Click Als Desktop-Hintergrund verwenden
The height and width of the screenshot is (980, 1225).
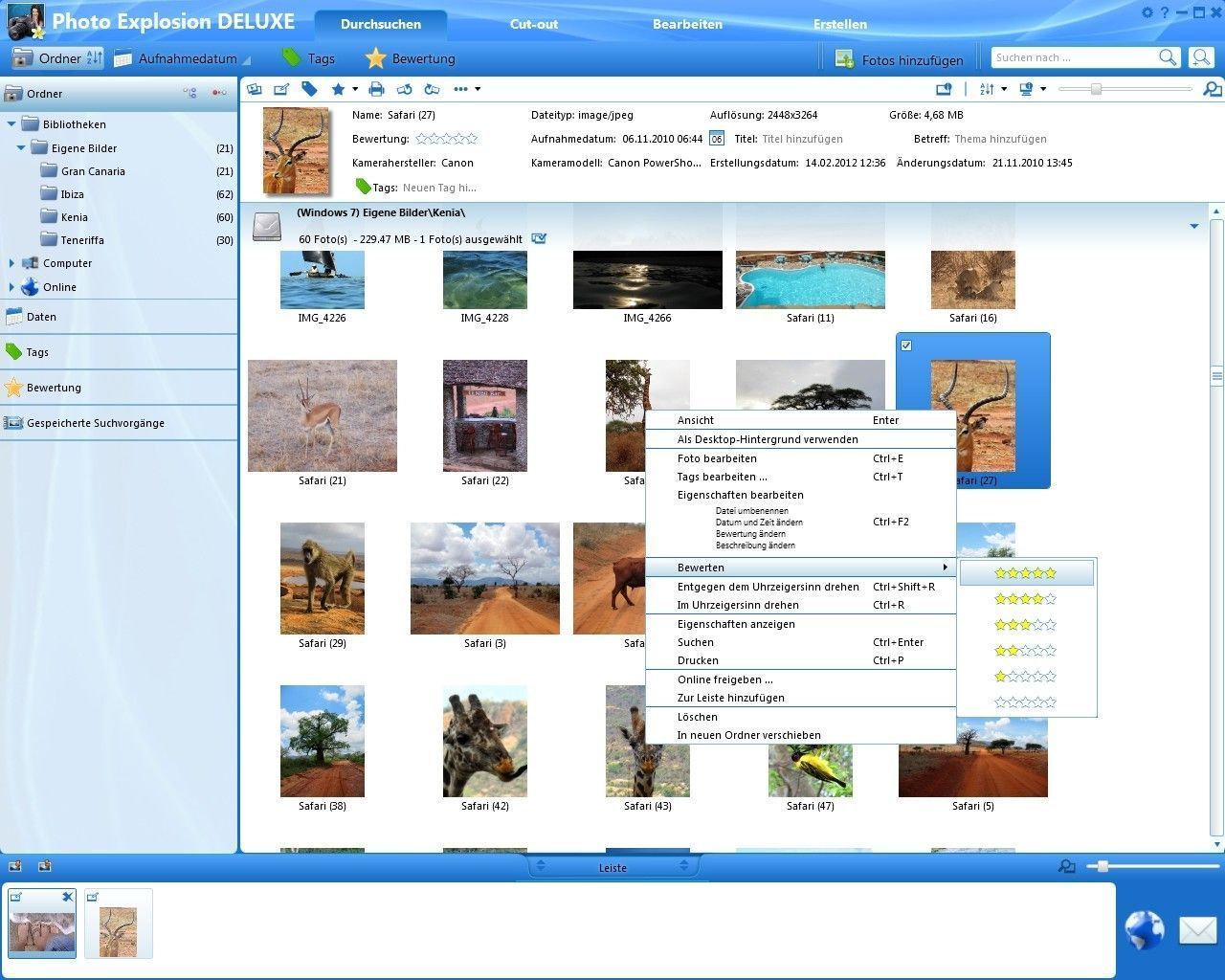pos(768,439)
